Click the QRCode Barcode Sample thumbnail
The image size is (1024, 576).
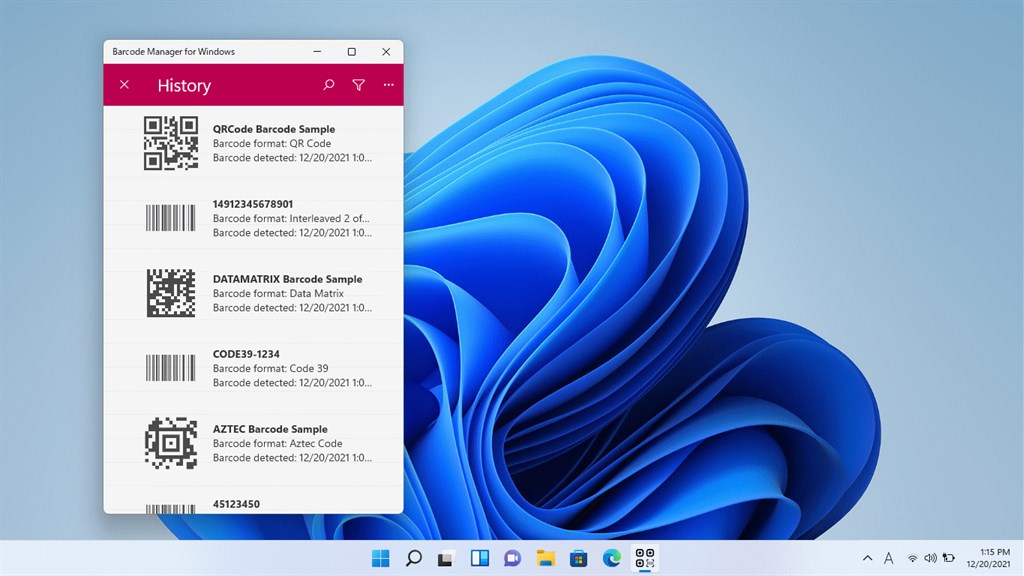coord(168,142)
